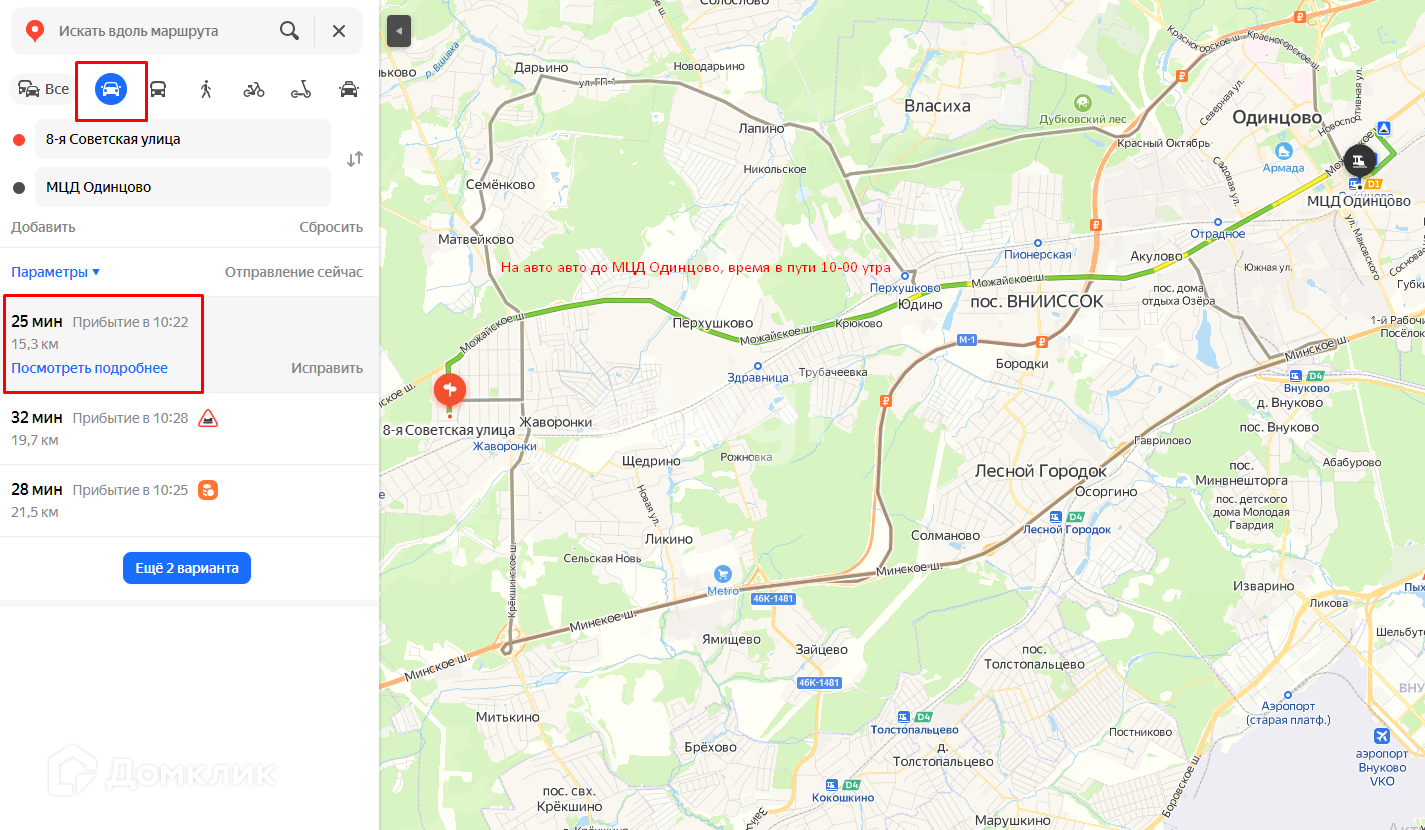Switch to public transport bus icon
Image resolution: width=1425 pixels, height=830 pixels.
[158, 90]
